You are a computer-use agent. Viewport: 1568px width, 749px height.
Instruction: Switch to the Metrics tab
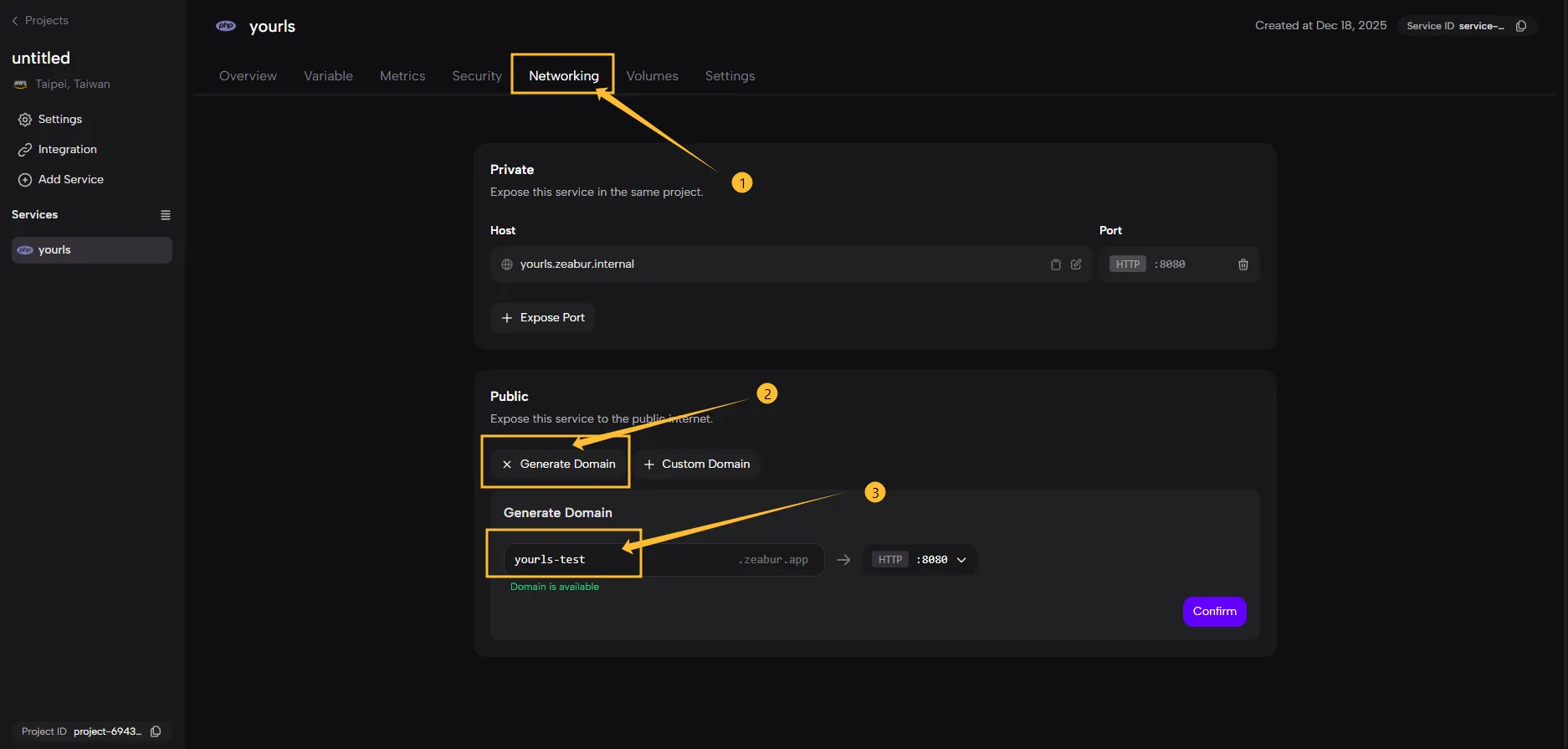click(x=402, y=76)
